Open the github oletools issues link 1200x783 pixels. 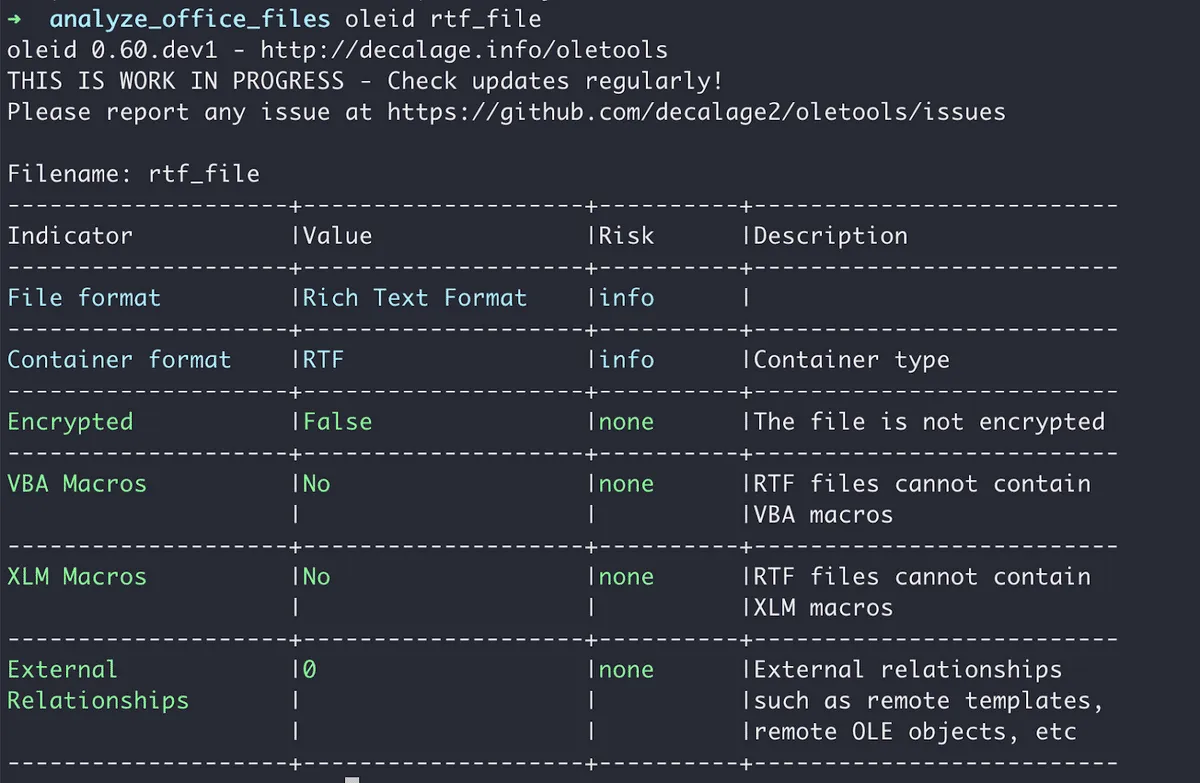(x=696, y=112)
